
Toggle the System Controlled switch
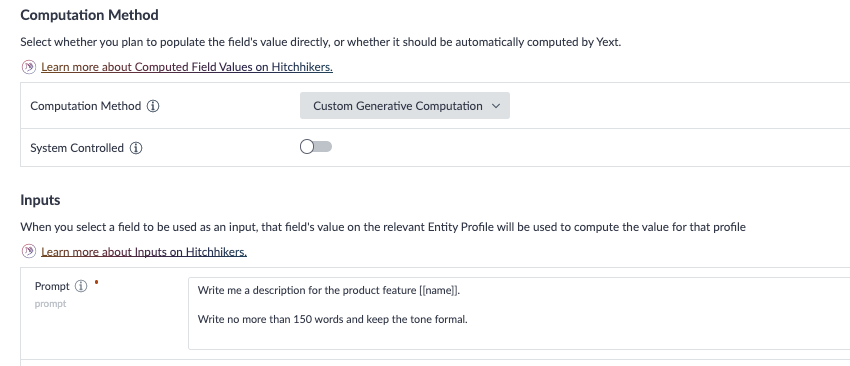coord(316,147)
